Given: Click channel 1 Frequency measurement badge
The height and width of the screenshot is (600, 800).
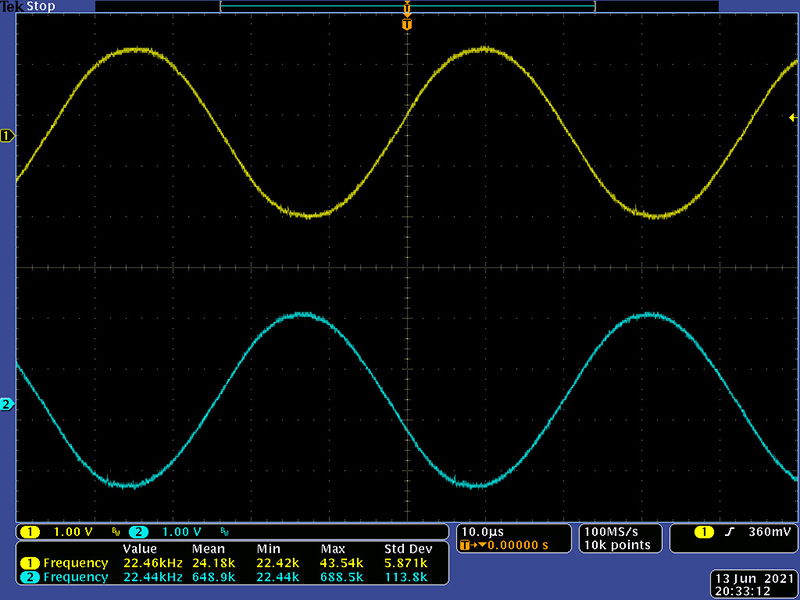Looking at the screenshot, I should (x=30, y=563).
